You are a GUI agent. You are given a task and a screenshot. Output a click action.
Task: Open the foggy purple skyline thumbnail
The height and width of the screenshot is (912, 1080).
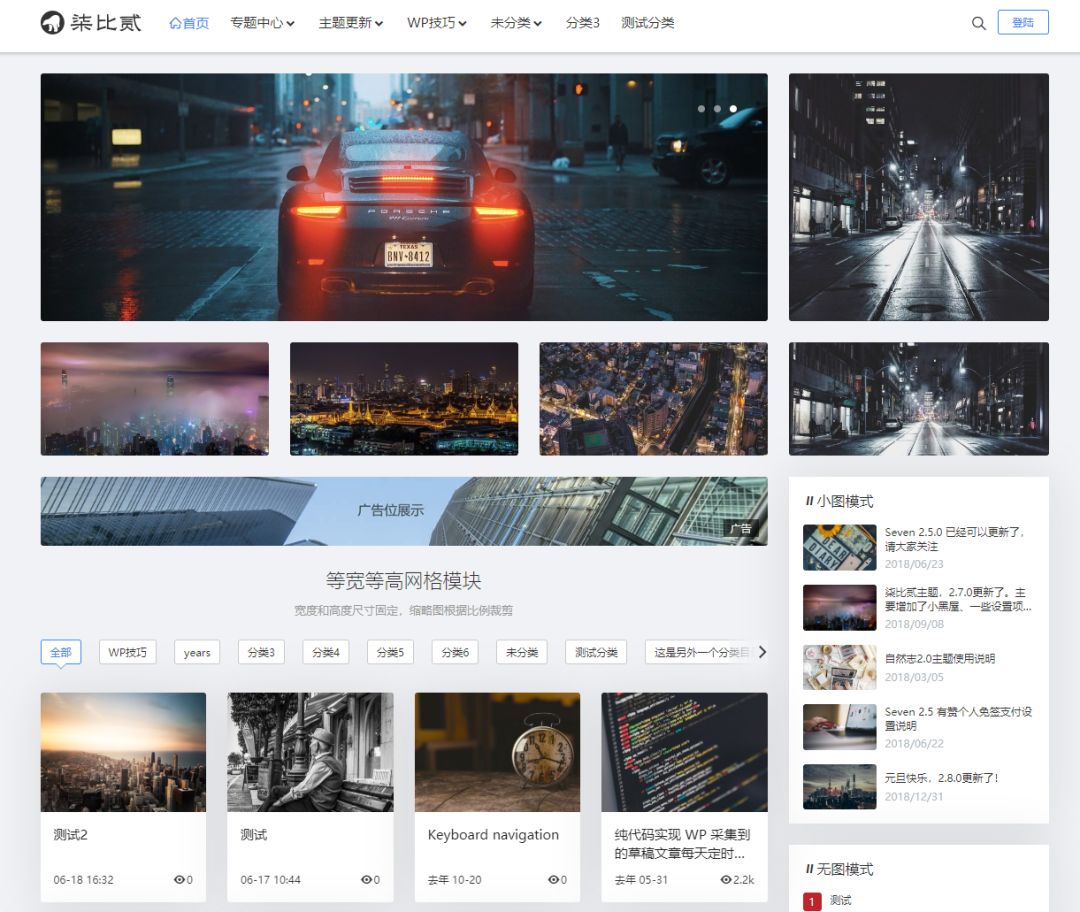pyautogui.click(x=154, y=399)
